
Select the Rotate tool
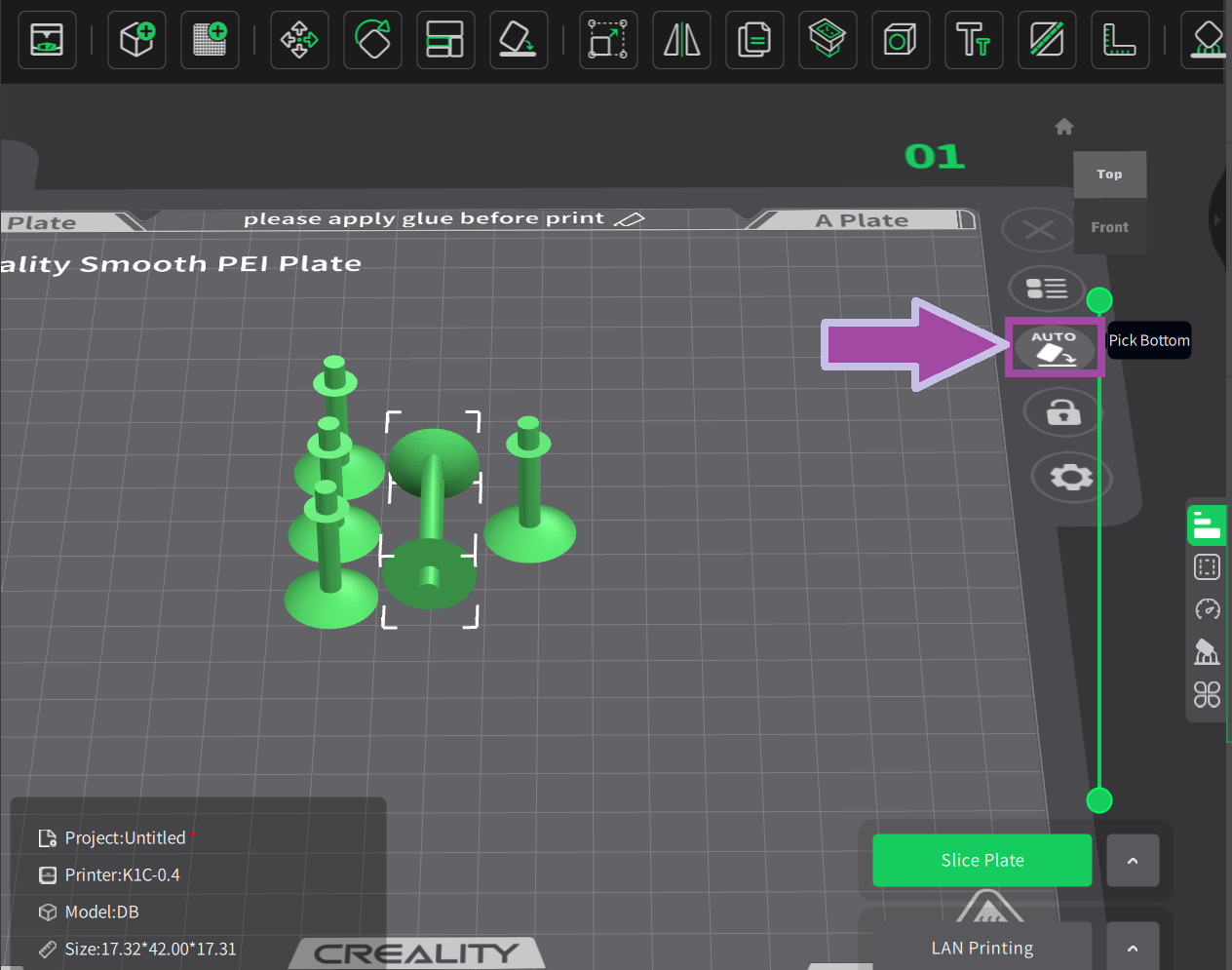pos(372,40)
